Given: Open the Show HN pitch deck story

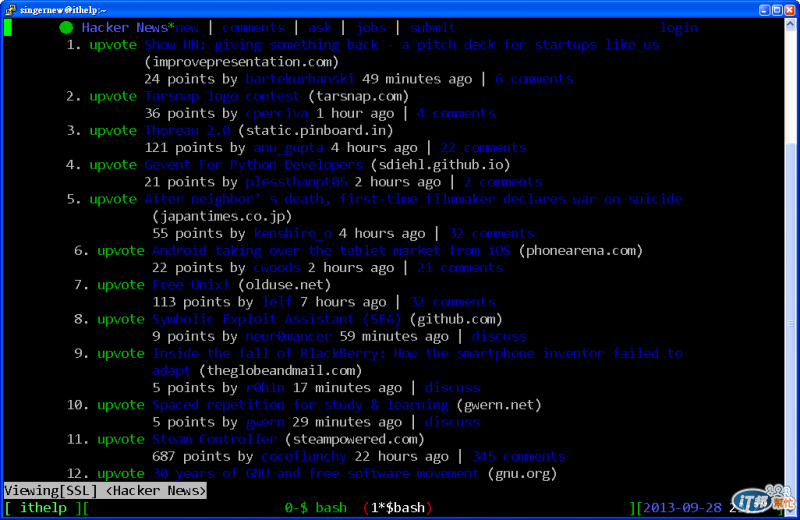Looking at the screenshot, I should coord(402,45).
